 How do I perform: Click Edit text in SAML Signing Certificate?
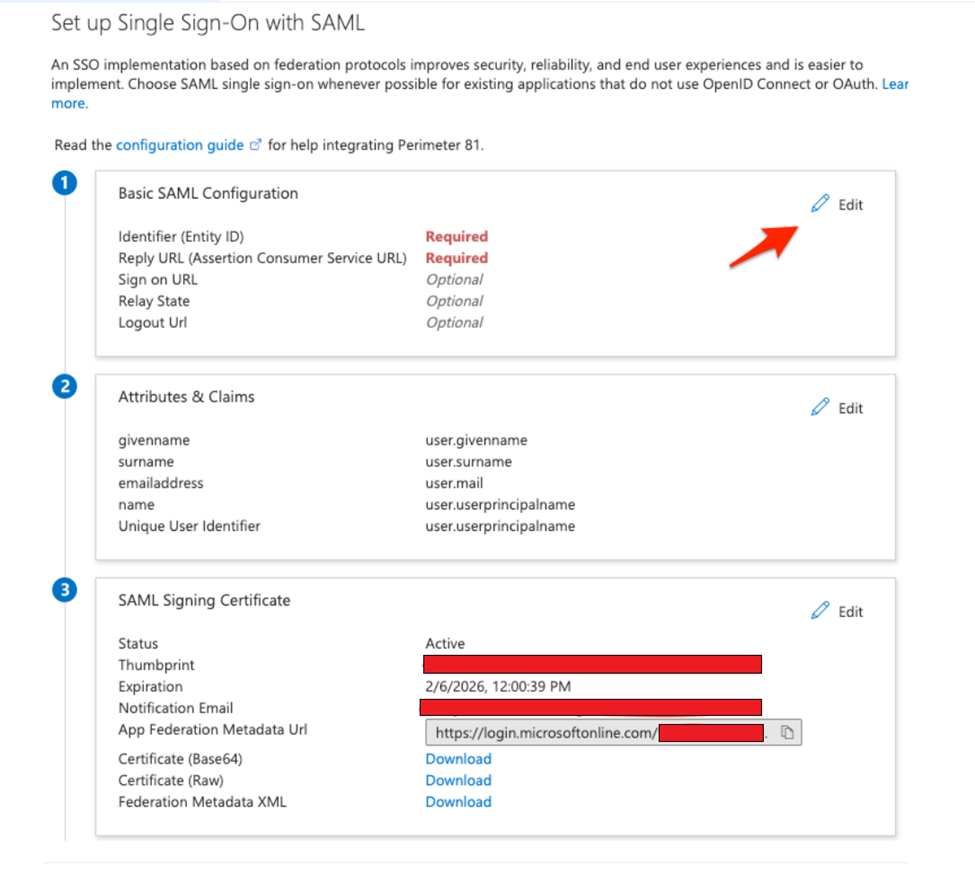pos(850,611)
